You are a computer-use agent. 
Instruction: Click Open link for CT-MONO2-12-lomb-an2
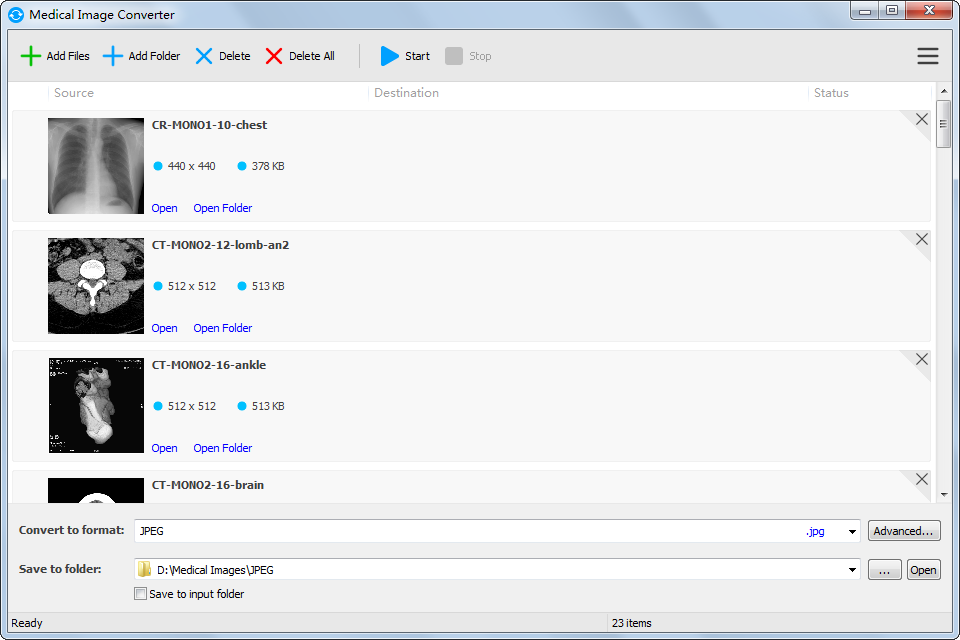coord(164,328)
